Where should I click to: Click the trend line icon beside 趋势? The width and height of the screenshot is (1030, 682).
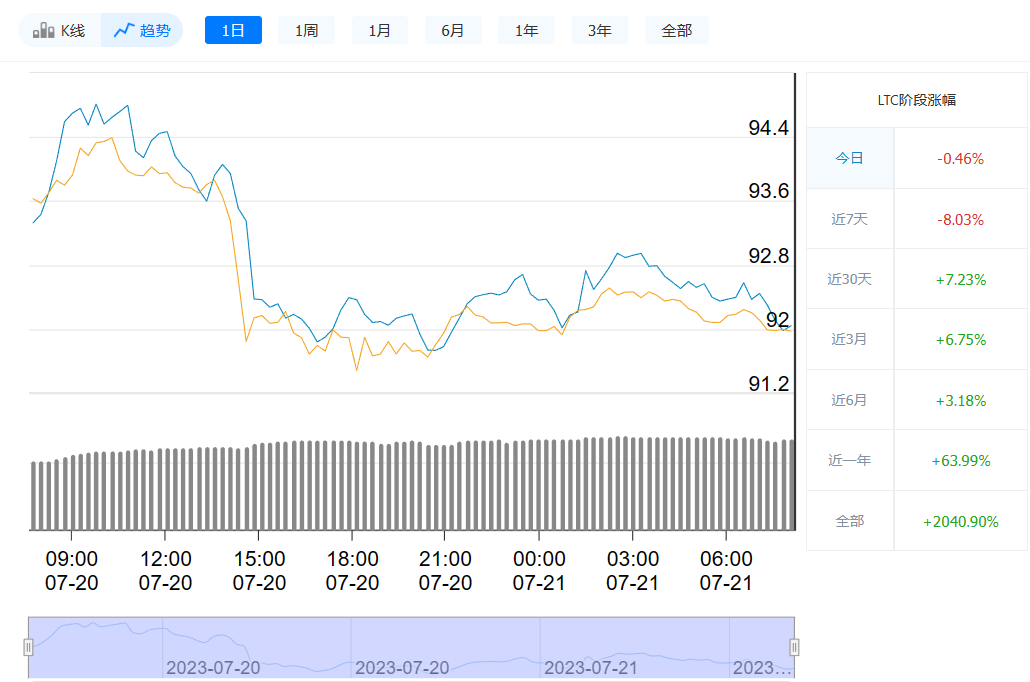point(124,31)
